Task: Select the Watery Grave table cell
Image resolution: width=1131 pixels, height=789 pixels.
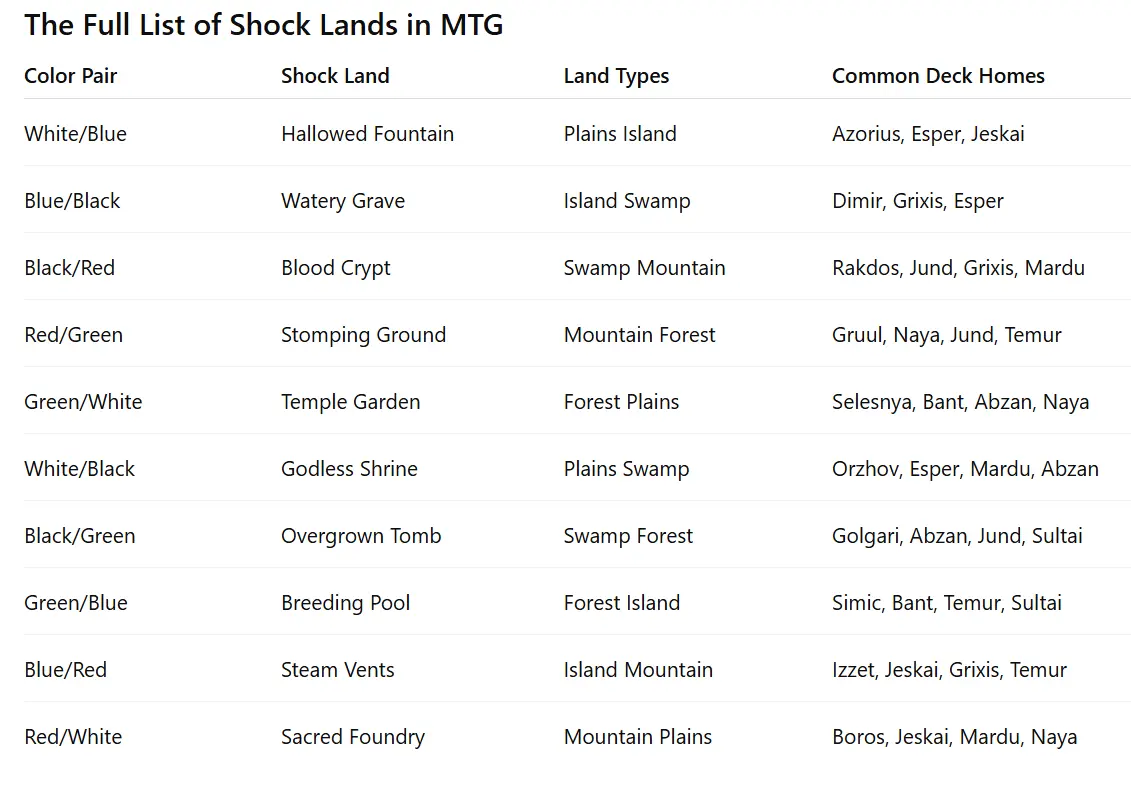Action: click(342, 201)
